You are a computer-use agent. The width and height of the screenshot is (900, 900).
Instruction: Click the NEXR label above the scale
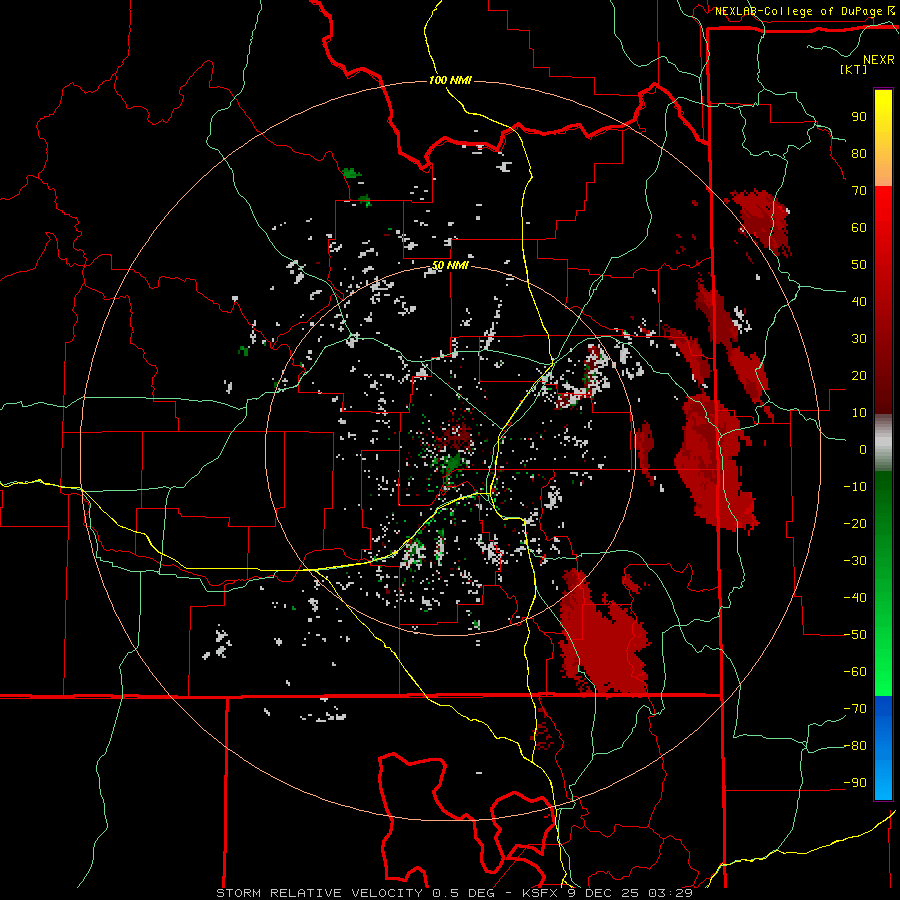click(879, 60)
